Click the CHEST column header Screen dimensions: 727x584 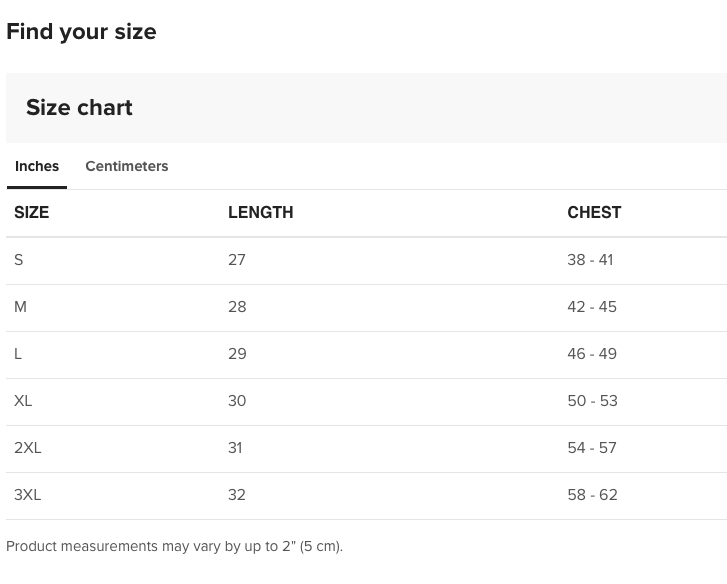(x=594, y=212)
